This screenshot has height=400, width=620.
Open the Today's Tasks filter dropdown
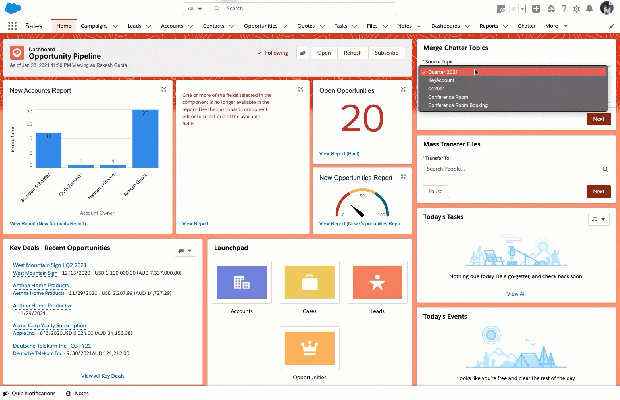(x=599, y=219)
